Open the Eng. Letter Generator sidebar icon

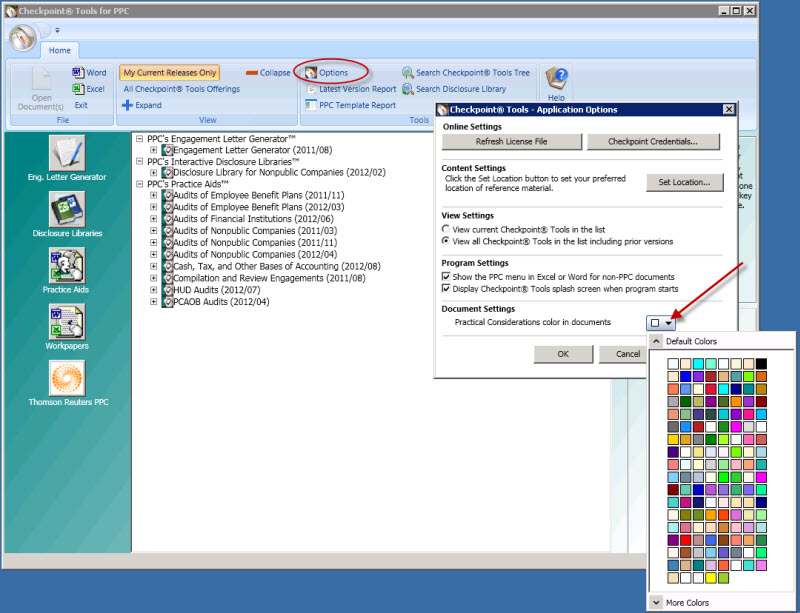pyautogui.click(x=67, y=153)
